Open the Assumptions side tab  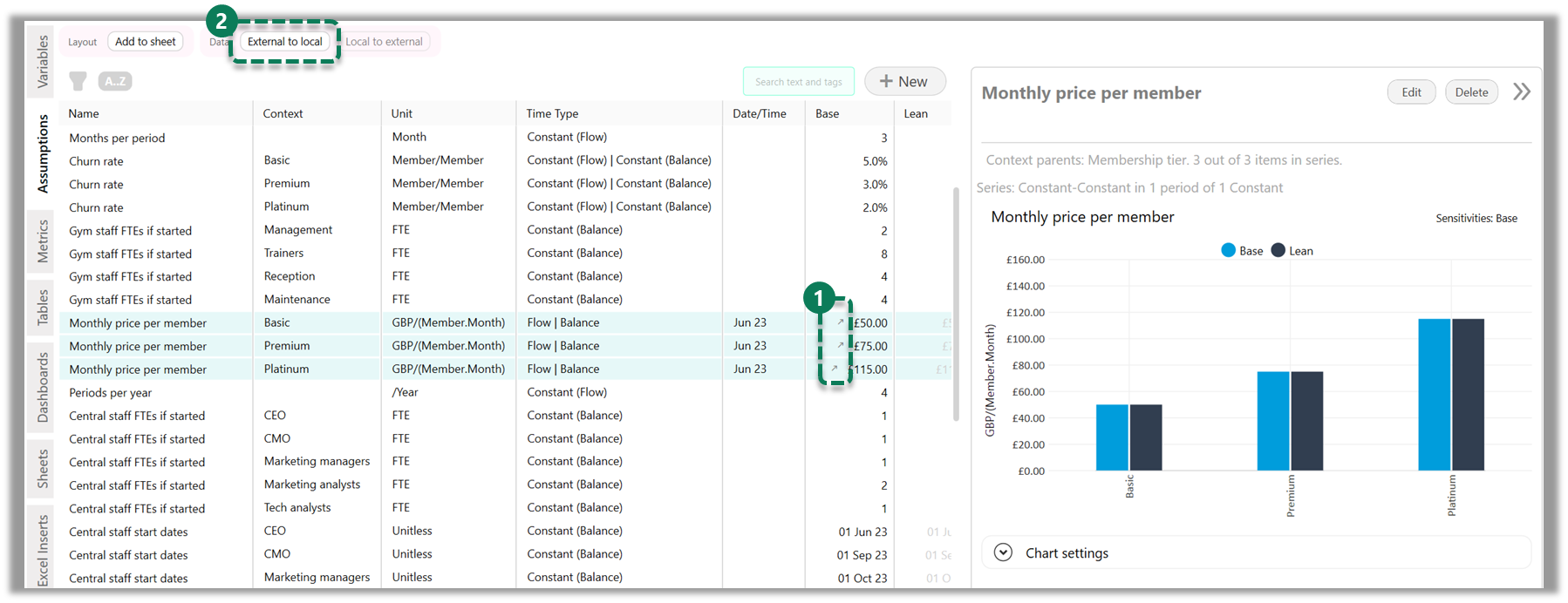point(43,153)
